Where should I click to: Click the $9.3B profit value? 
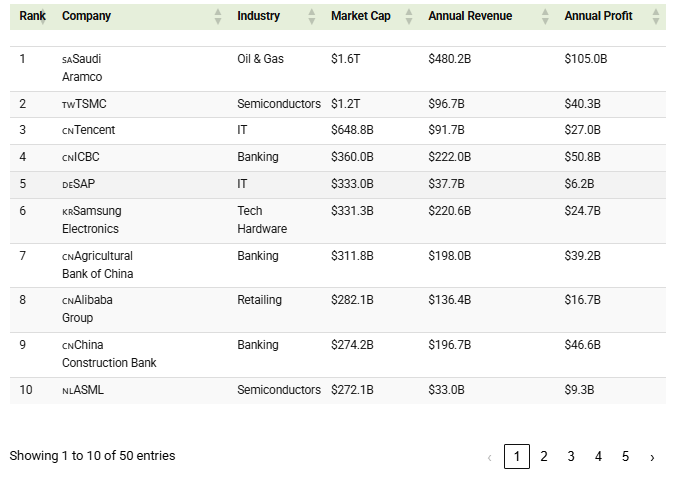coord(579,390)
